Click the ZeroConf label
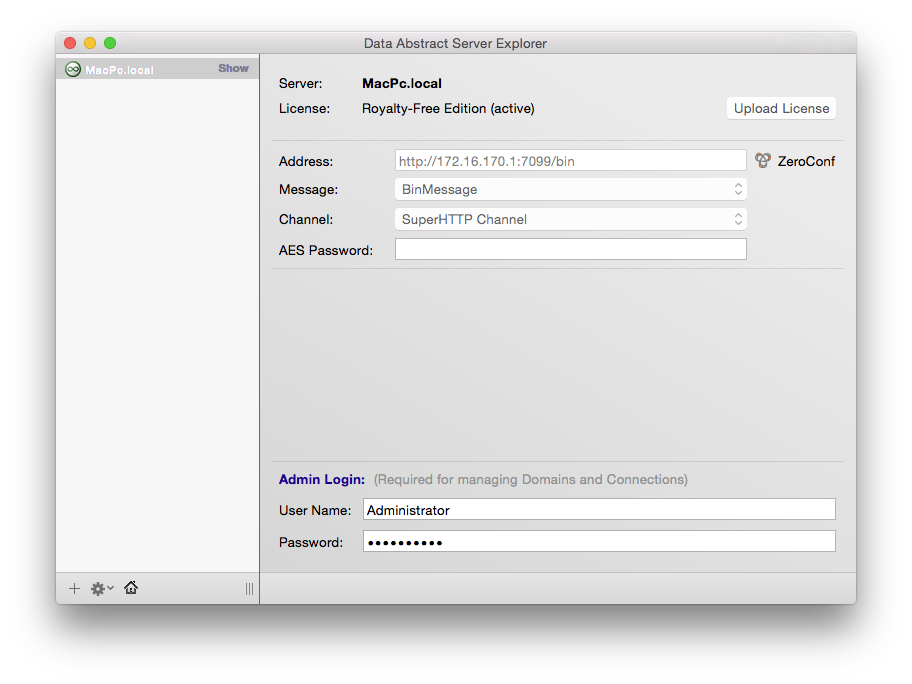The height and width of the screenshot is (684, 912). [x=806, y=161]
